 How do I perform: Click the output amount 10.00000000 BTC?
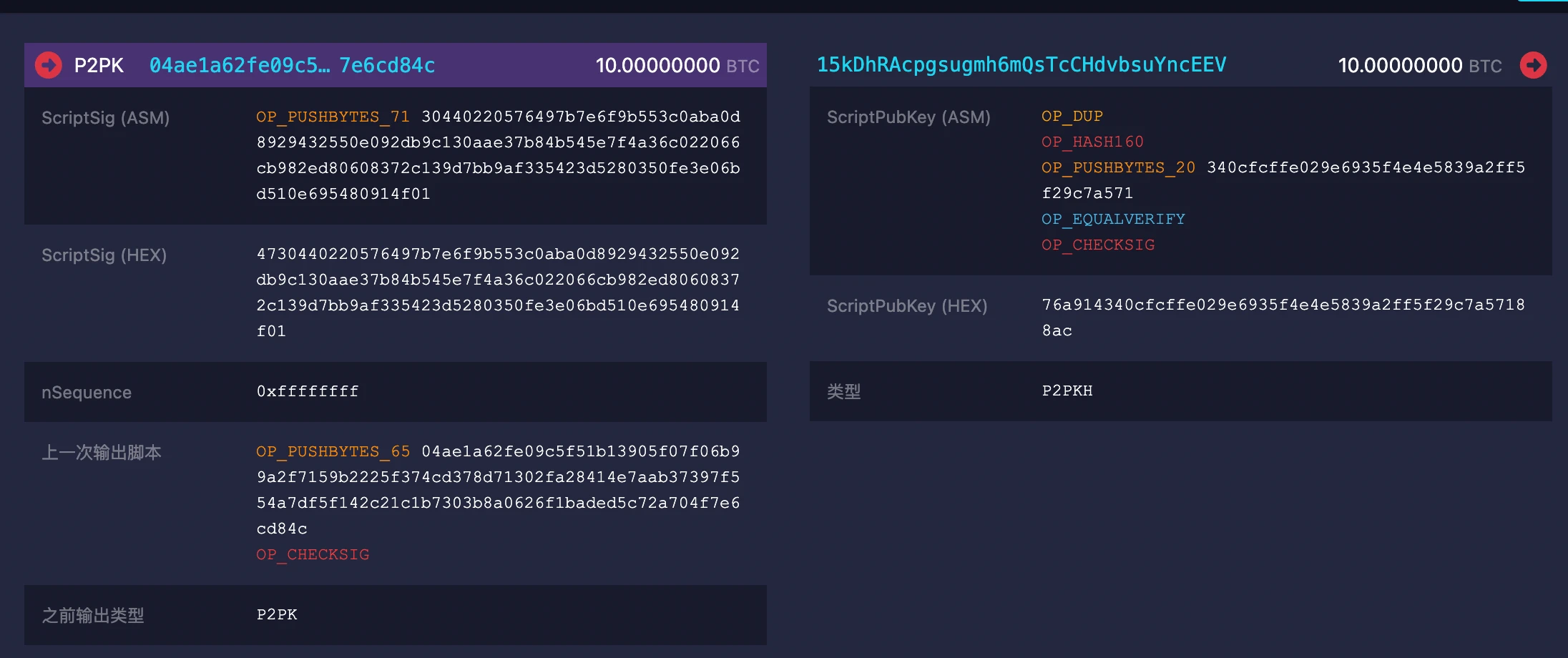[1418, 66]
